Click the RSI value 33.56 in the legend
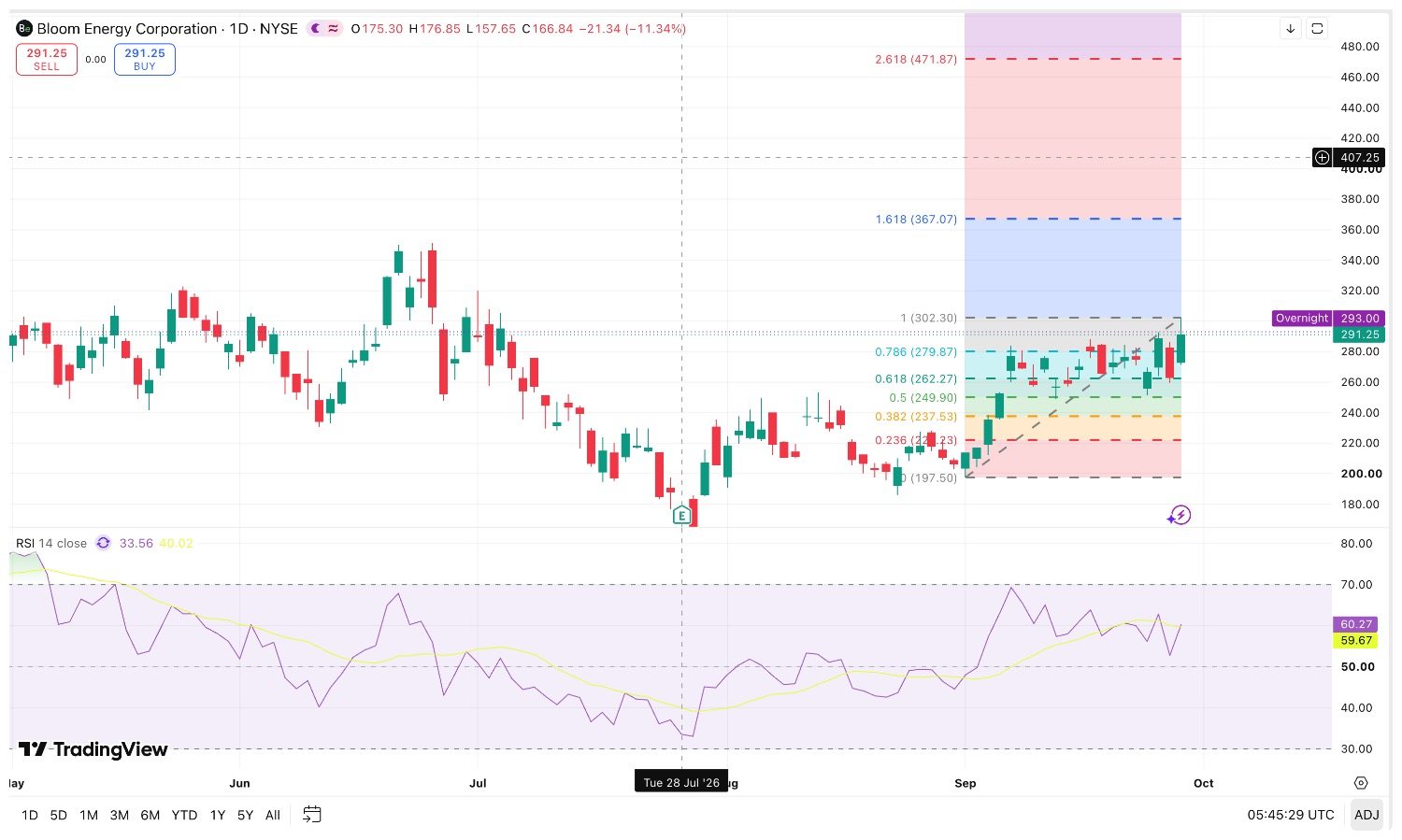Image resolution: width=1402 pixels, height=840 pixels. [x=136, y=543]
